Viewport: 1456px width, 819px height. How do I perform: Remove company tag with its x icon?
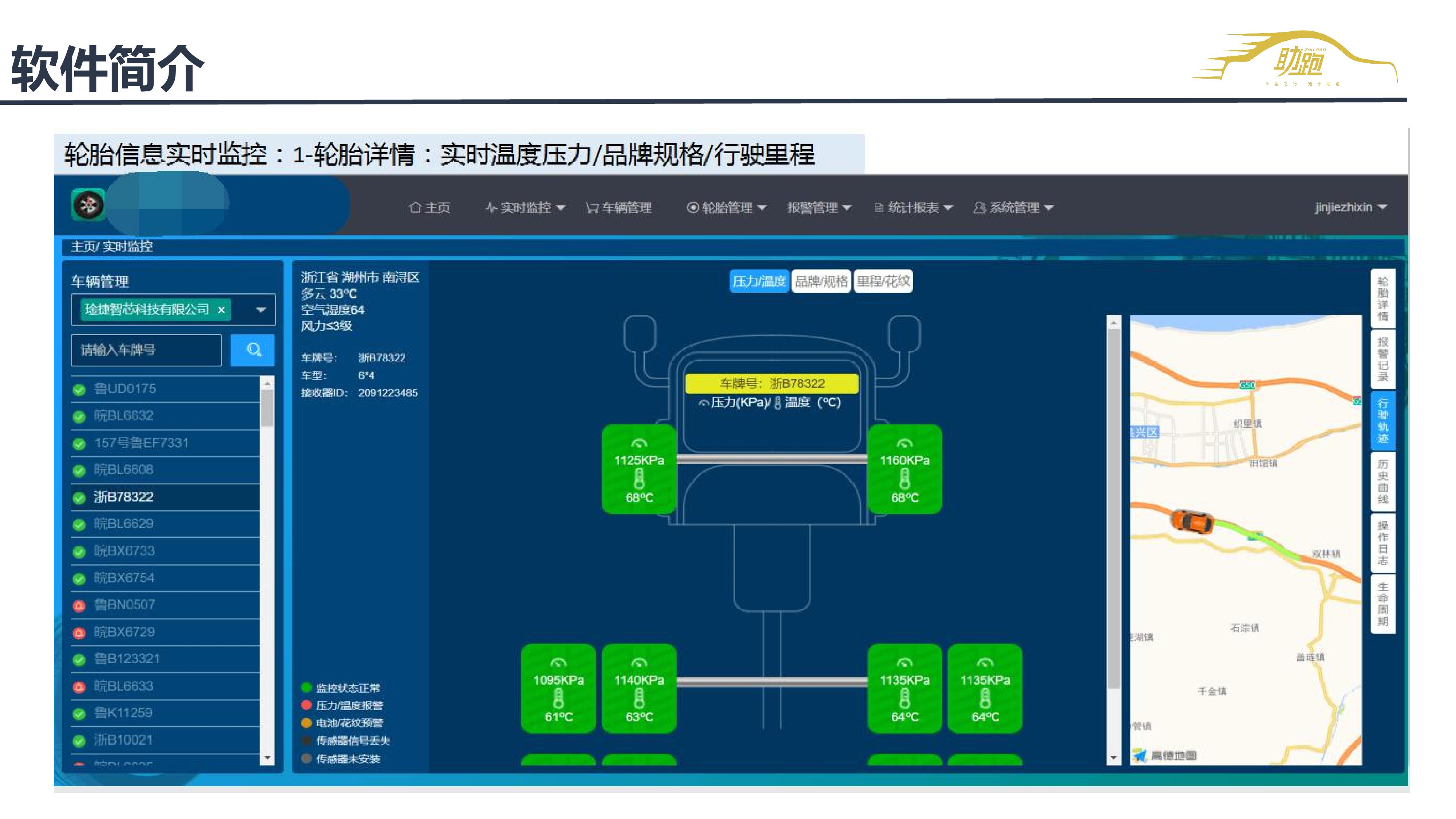[x=222, y=309]
